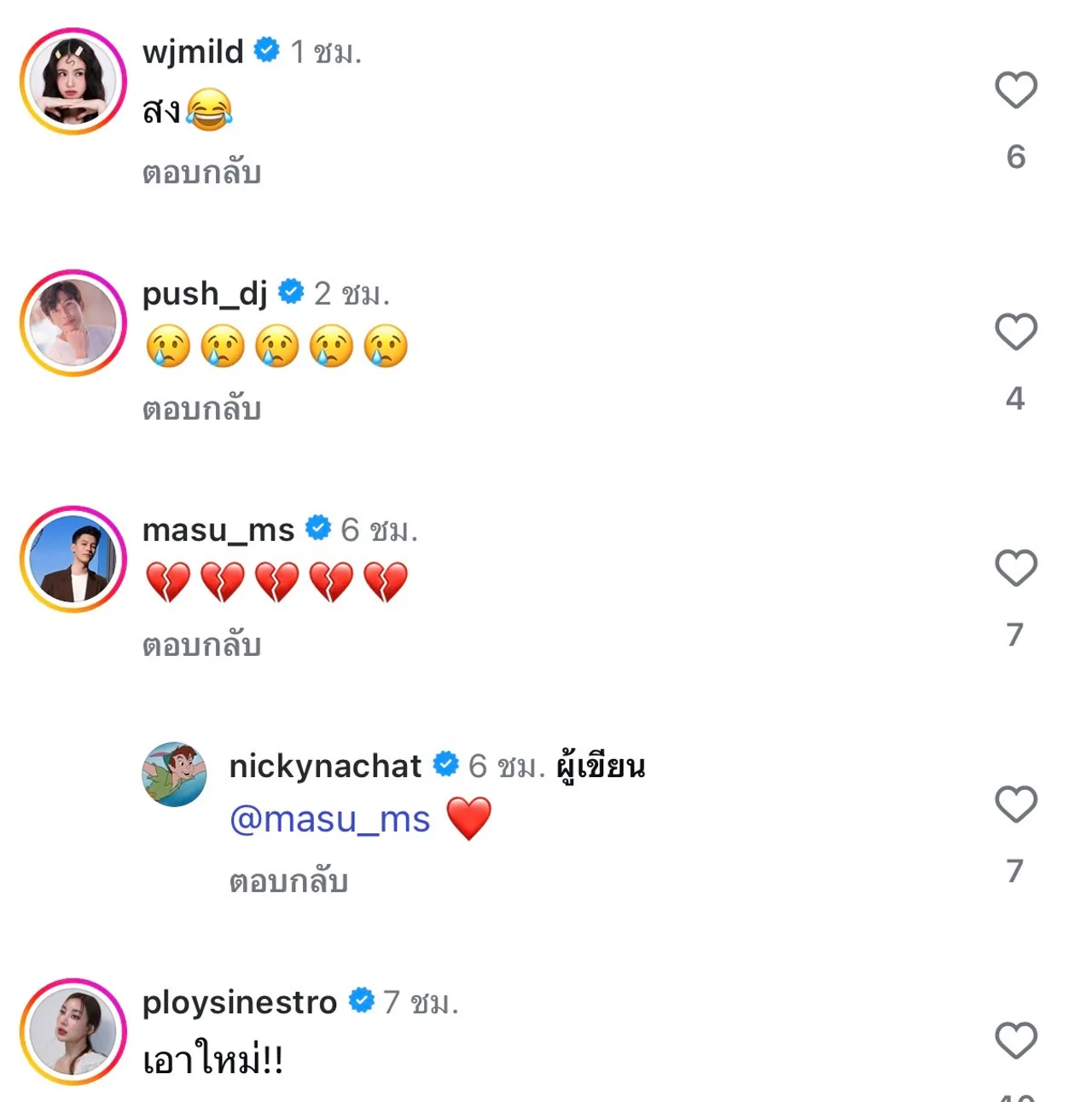The image size is (1092, 1102).
Task: Open the wjmild username link
Action: coord(193,52)
